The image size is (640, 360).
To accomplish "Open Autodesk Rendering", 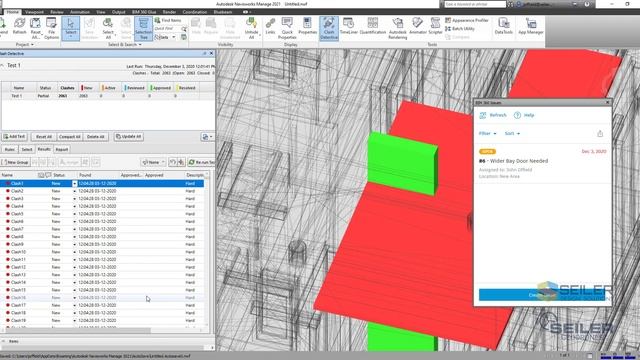I will click(398, 28).
